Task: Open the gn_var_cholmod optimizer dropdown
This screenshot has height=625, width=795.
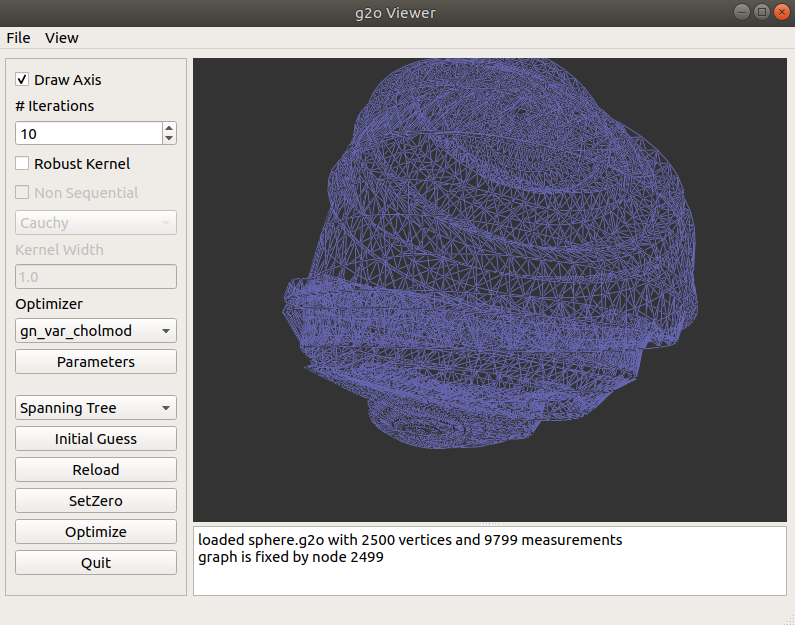Action: coord(96,331)
